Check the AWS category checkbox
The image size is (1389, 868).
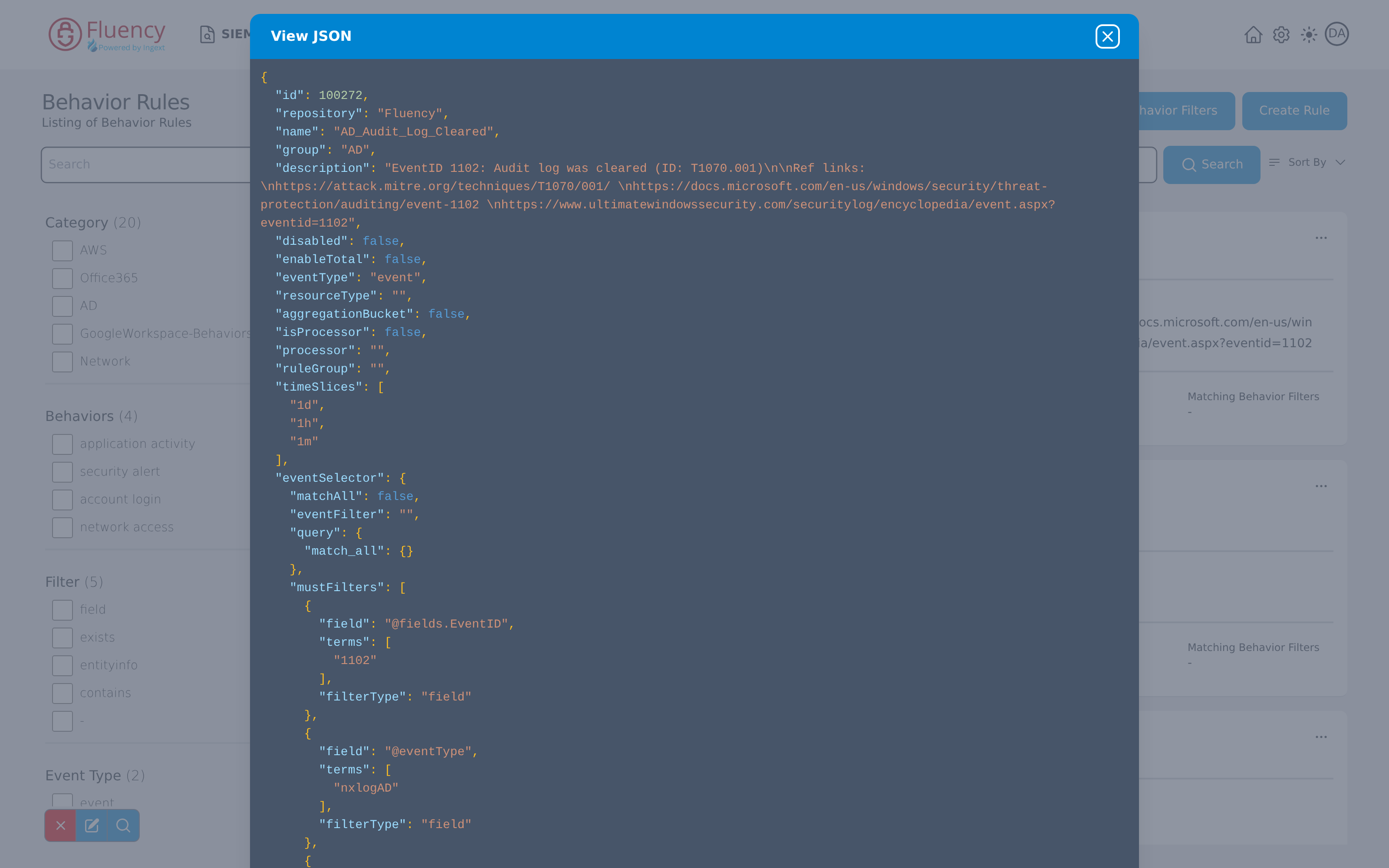[63, 251]
